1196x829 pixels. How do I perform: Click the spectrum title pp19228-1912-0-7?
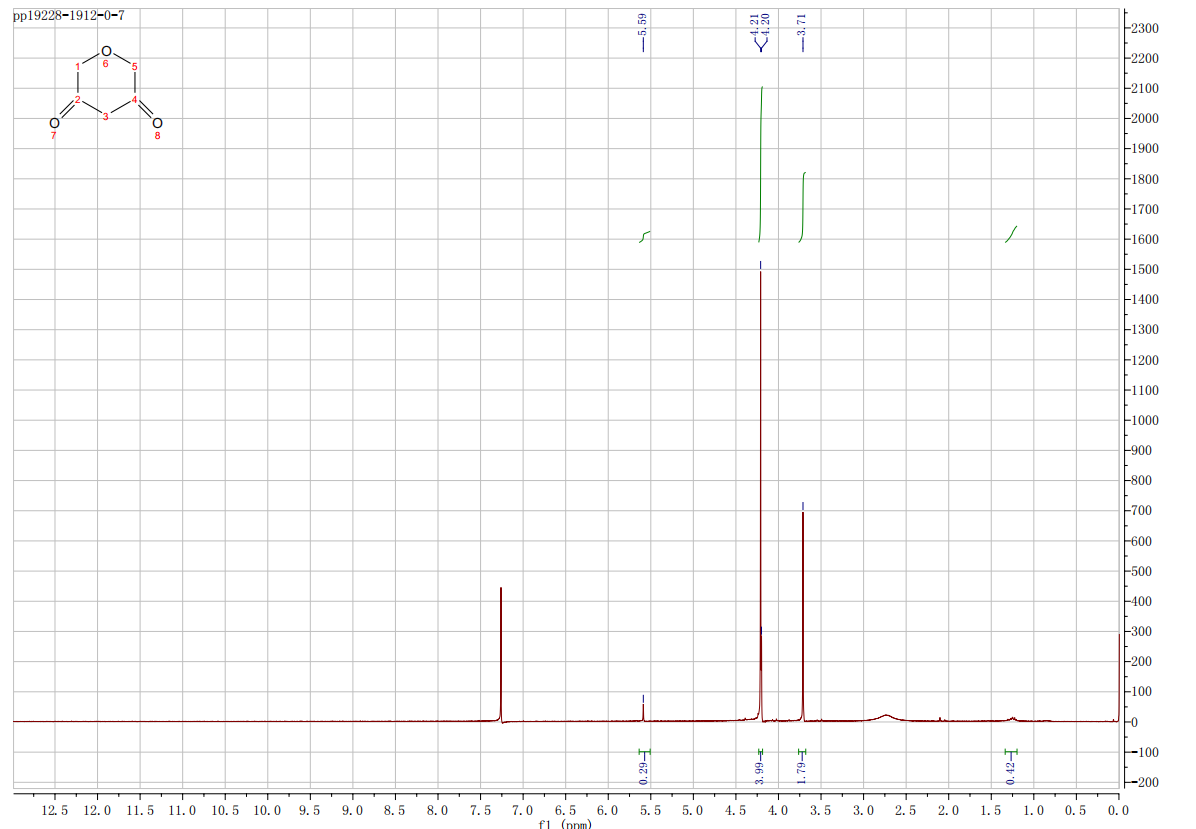pos(69,16)
